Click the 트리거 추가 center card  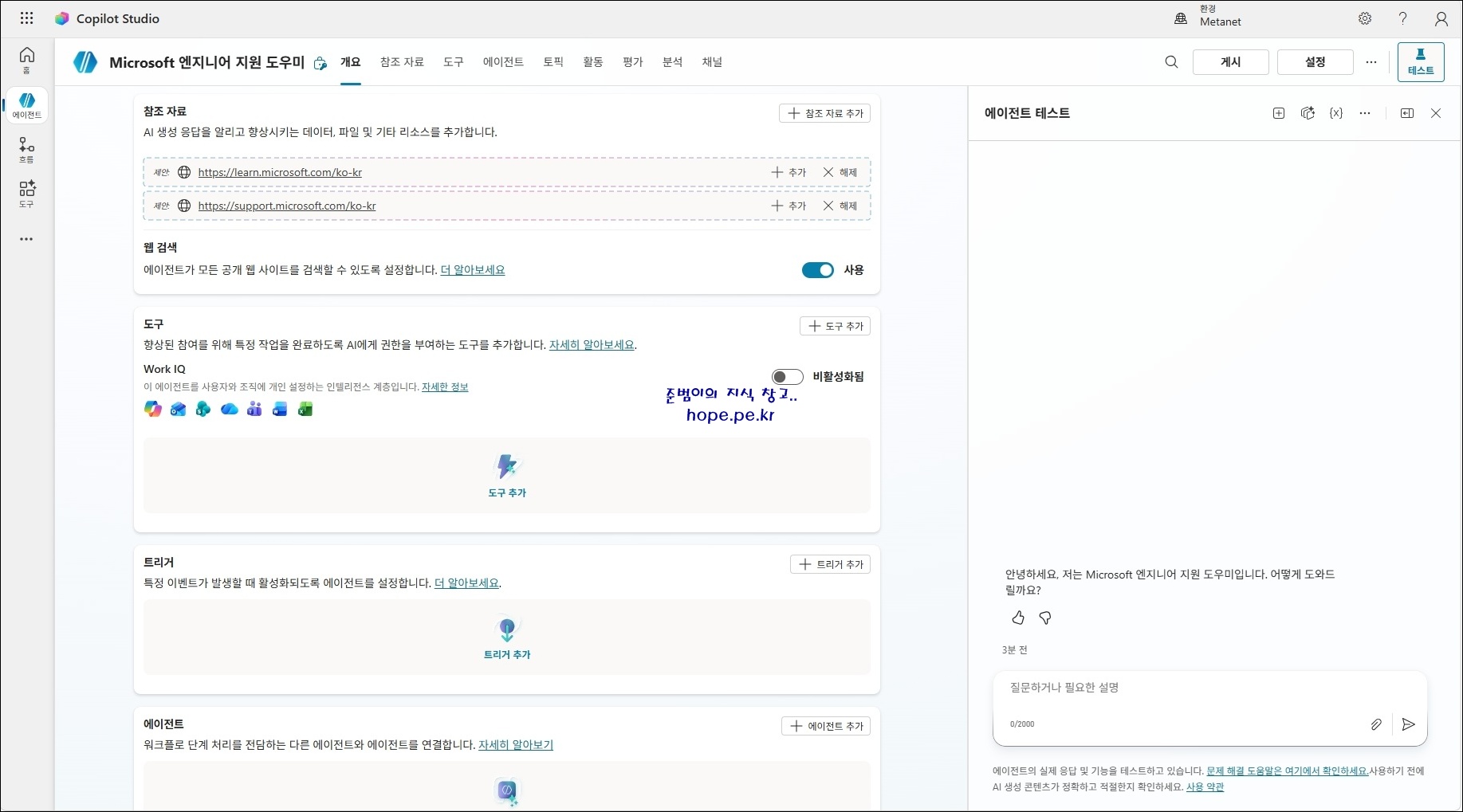[x=507, y=637]
